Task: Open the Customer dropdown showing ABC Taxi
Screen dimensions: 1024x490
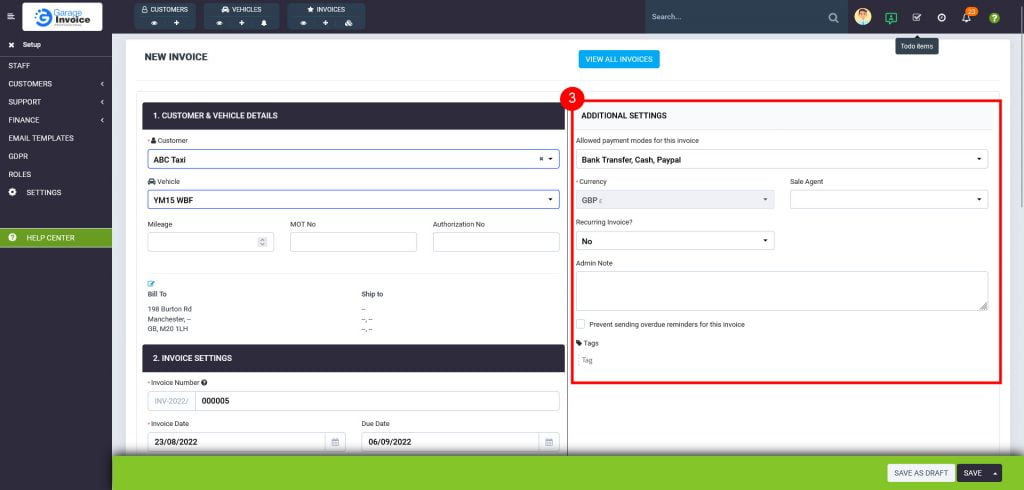Action: click(353, 159)
